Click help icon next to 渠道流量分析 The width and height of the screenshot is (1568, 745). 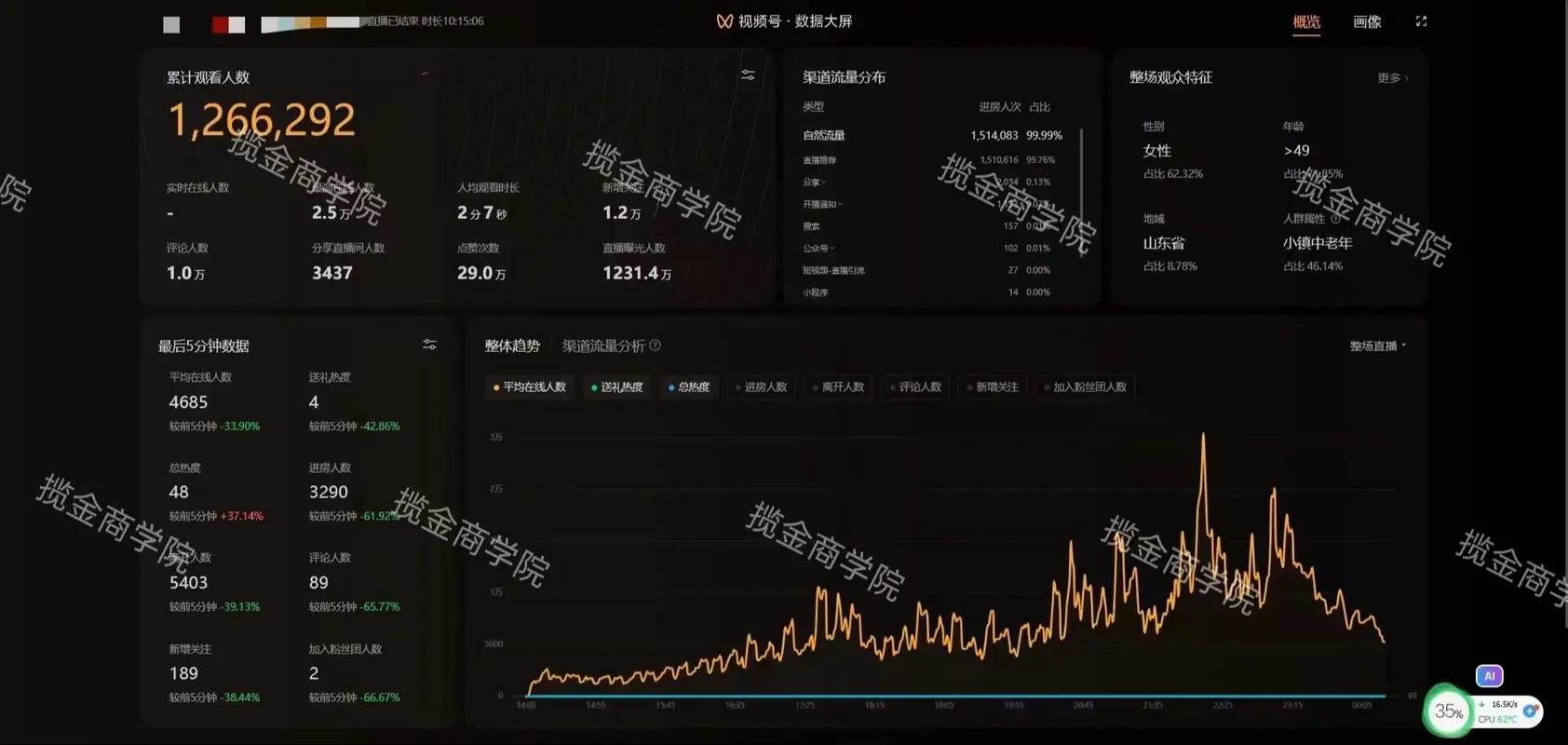(x=656, y=345)
